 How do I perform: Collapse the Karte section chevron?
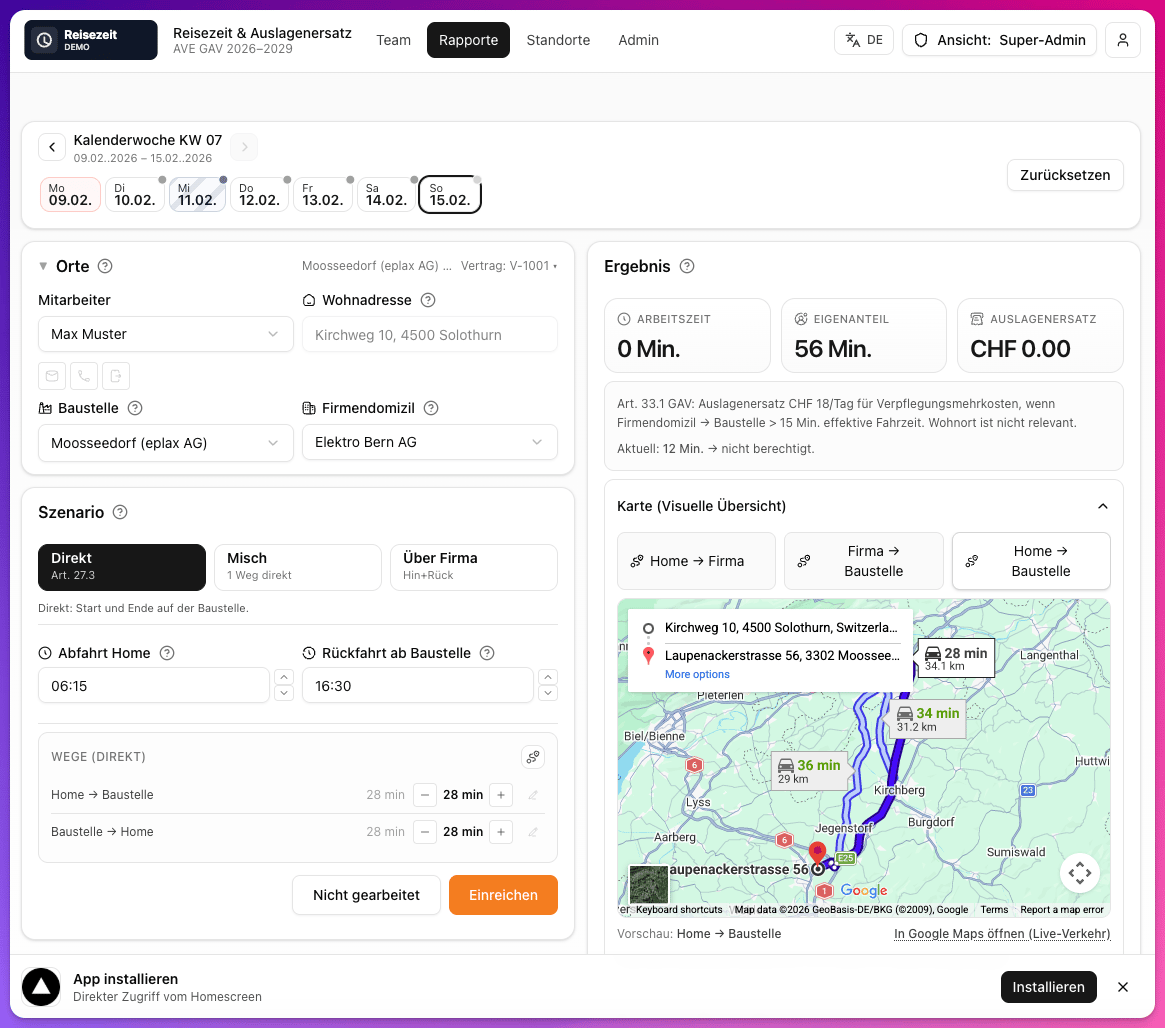point(1103,506)
